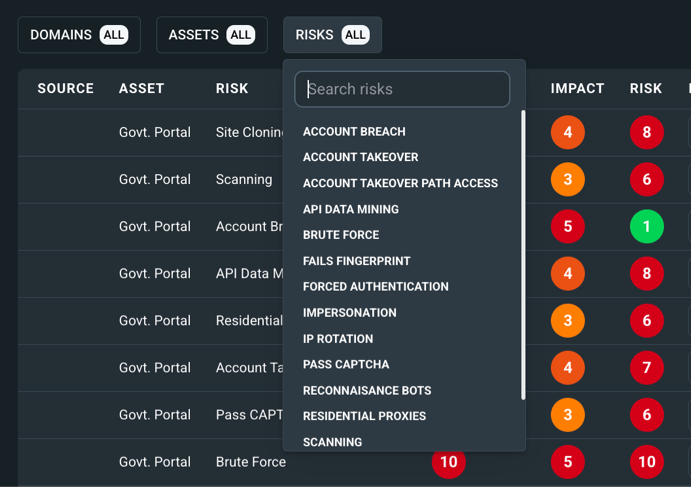Open the ASSETS filter dropdown
The height and width of the screenshot is (487, 691).
tap(212, 35)
